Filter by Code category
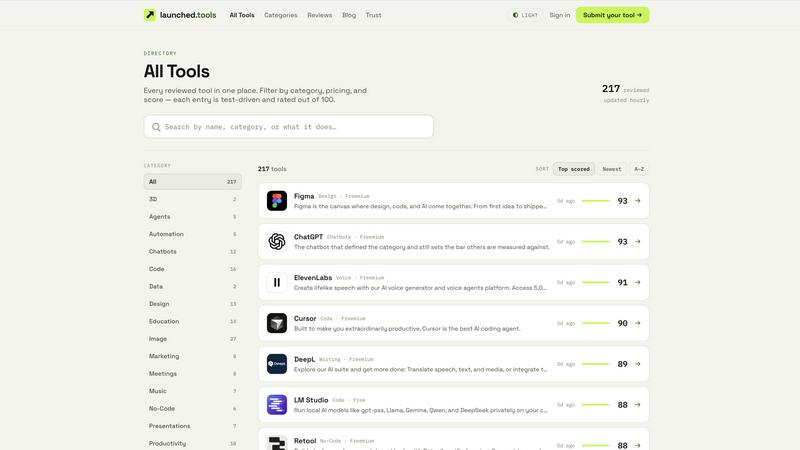800x450 pixels. click(x=192, y=269)
